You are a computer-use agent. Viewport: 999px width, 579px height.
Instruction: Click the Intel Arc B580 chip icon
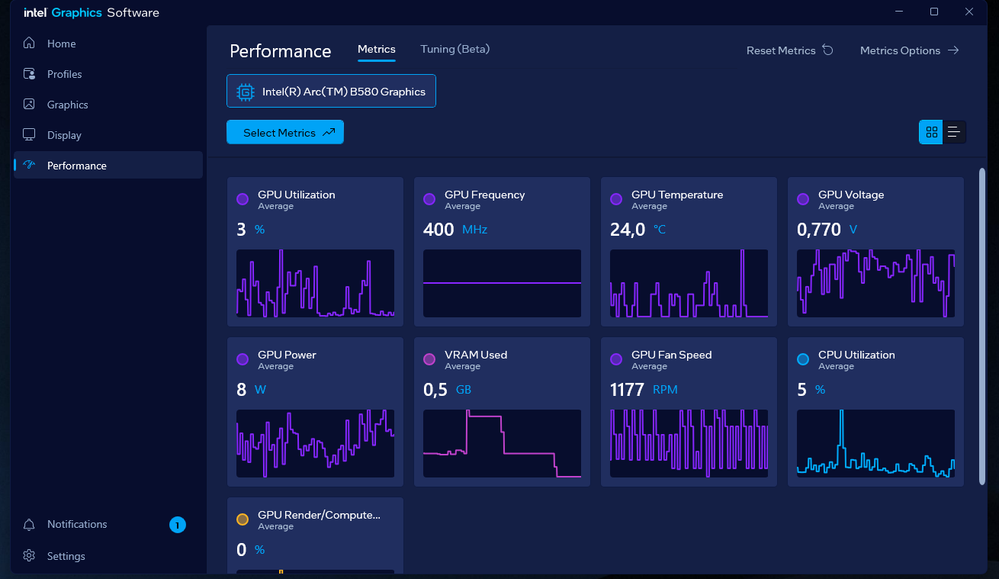[x=244, y=92]
